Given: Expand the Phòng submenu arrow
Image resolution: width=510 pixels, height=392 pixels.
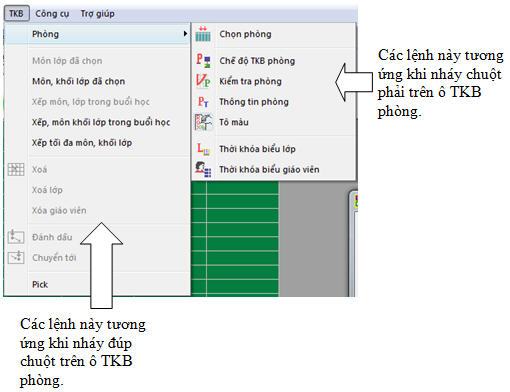Looking at the screenshot, I should pyautogui.click(x=185, y=34).
